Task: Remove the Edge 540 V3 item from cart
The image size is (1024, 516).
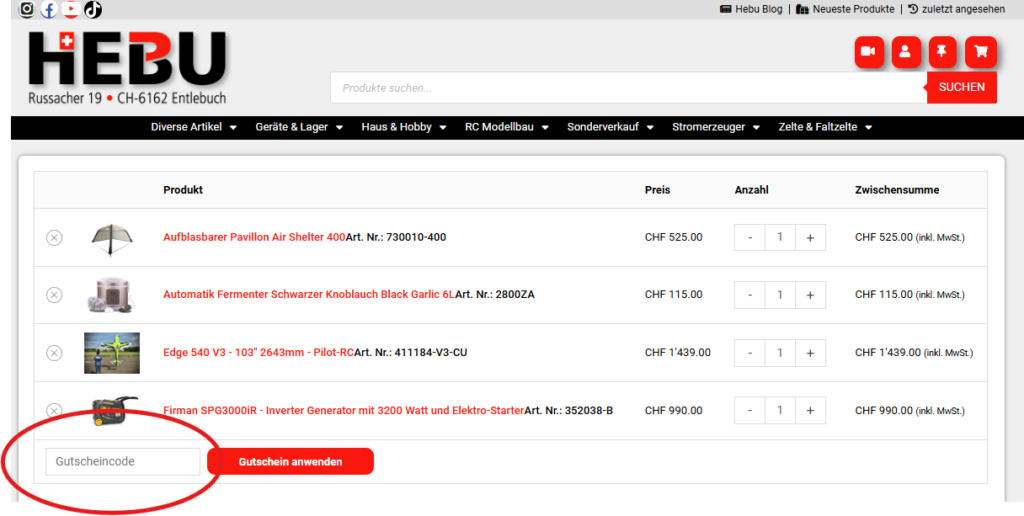Action: (54, 353)
